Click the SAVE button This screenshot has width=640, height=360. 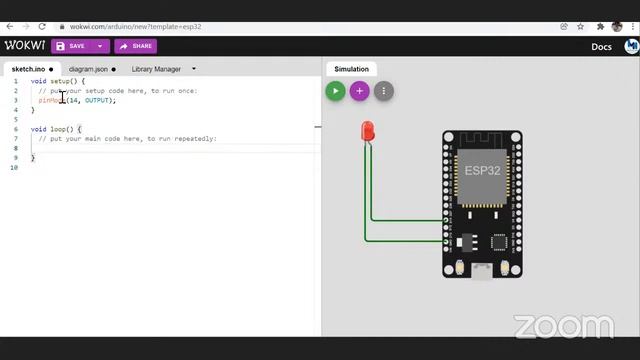pyautogui.click(x=71, y=46)
